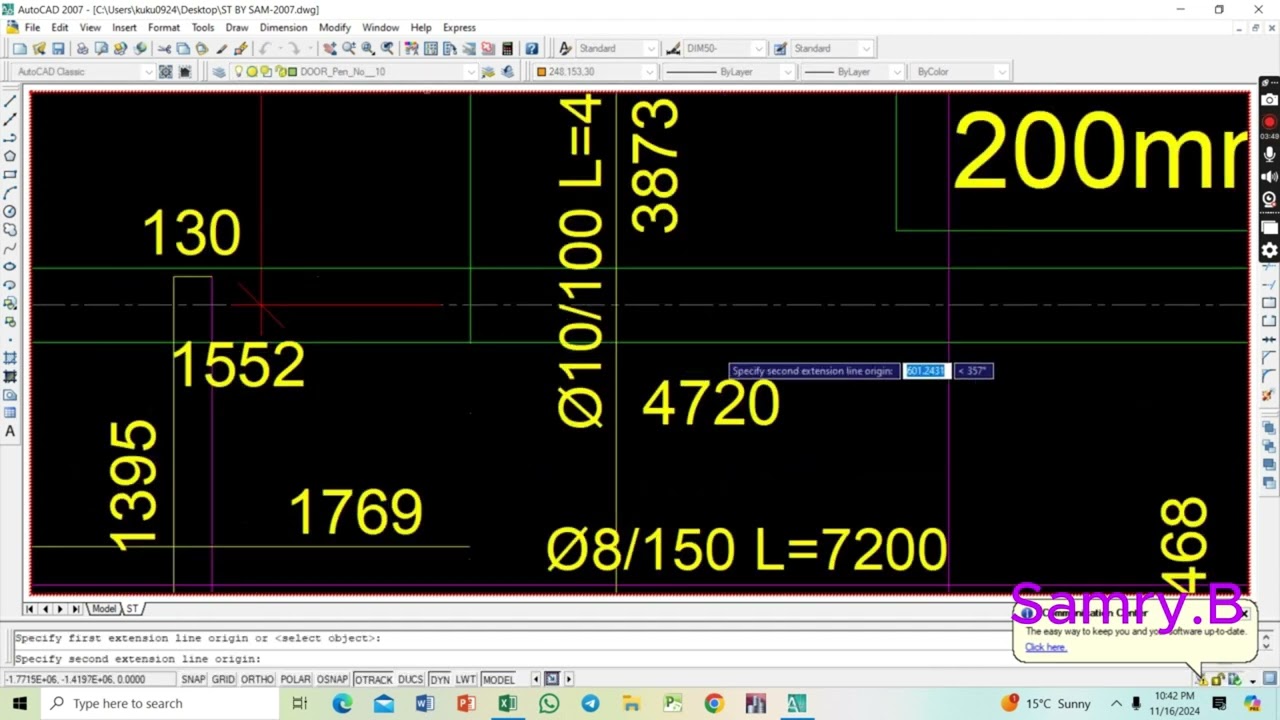Toggle SNAP mode in the status bar
Image resolution: width=1280 pixels, height=720 pixels.
[x=193, y=679]
